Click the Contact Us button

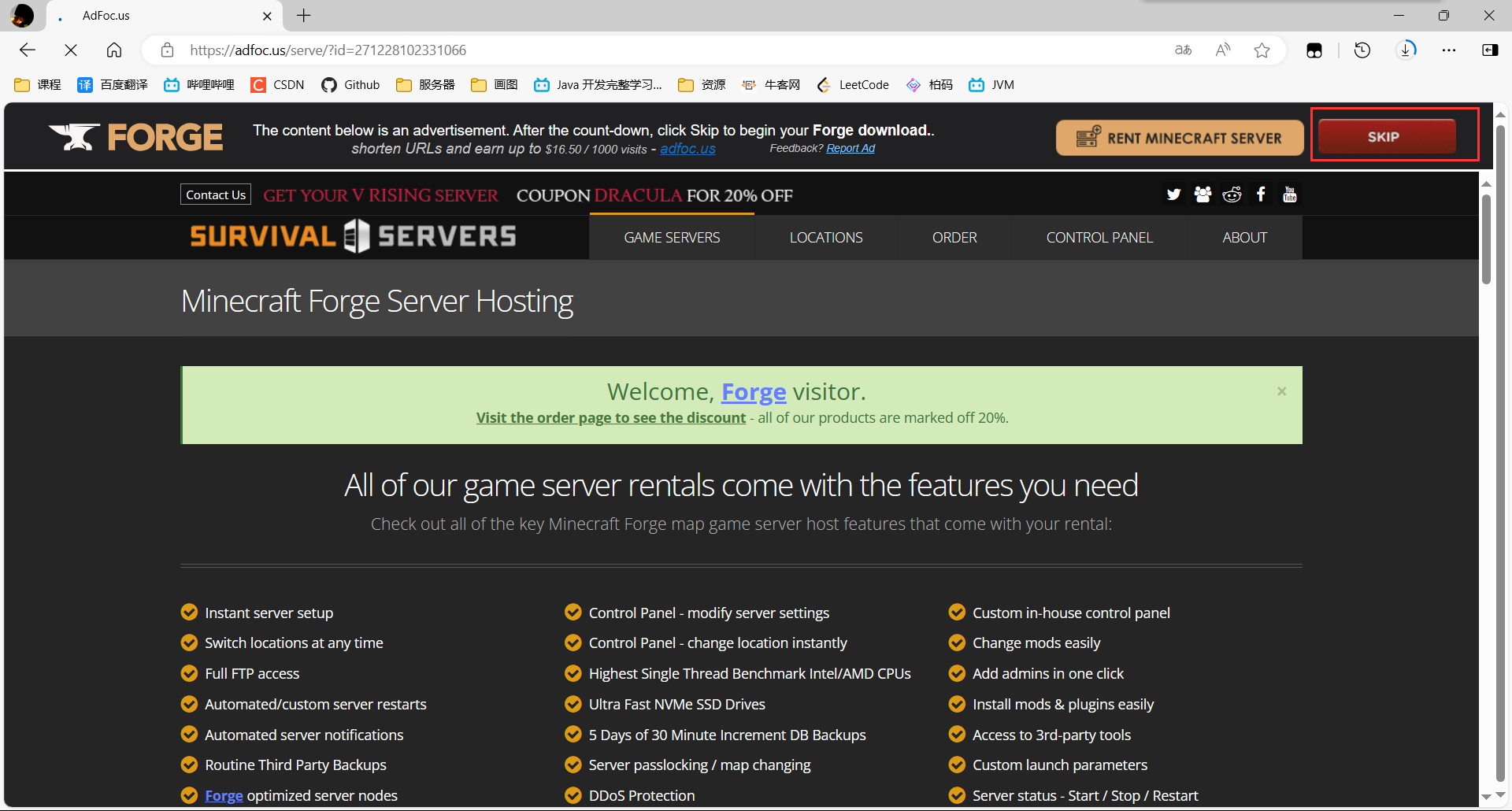pos(216,194)
